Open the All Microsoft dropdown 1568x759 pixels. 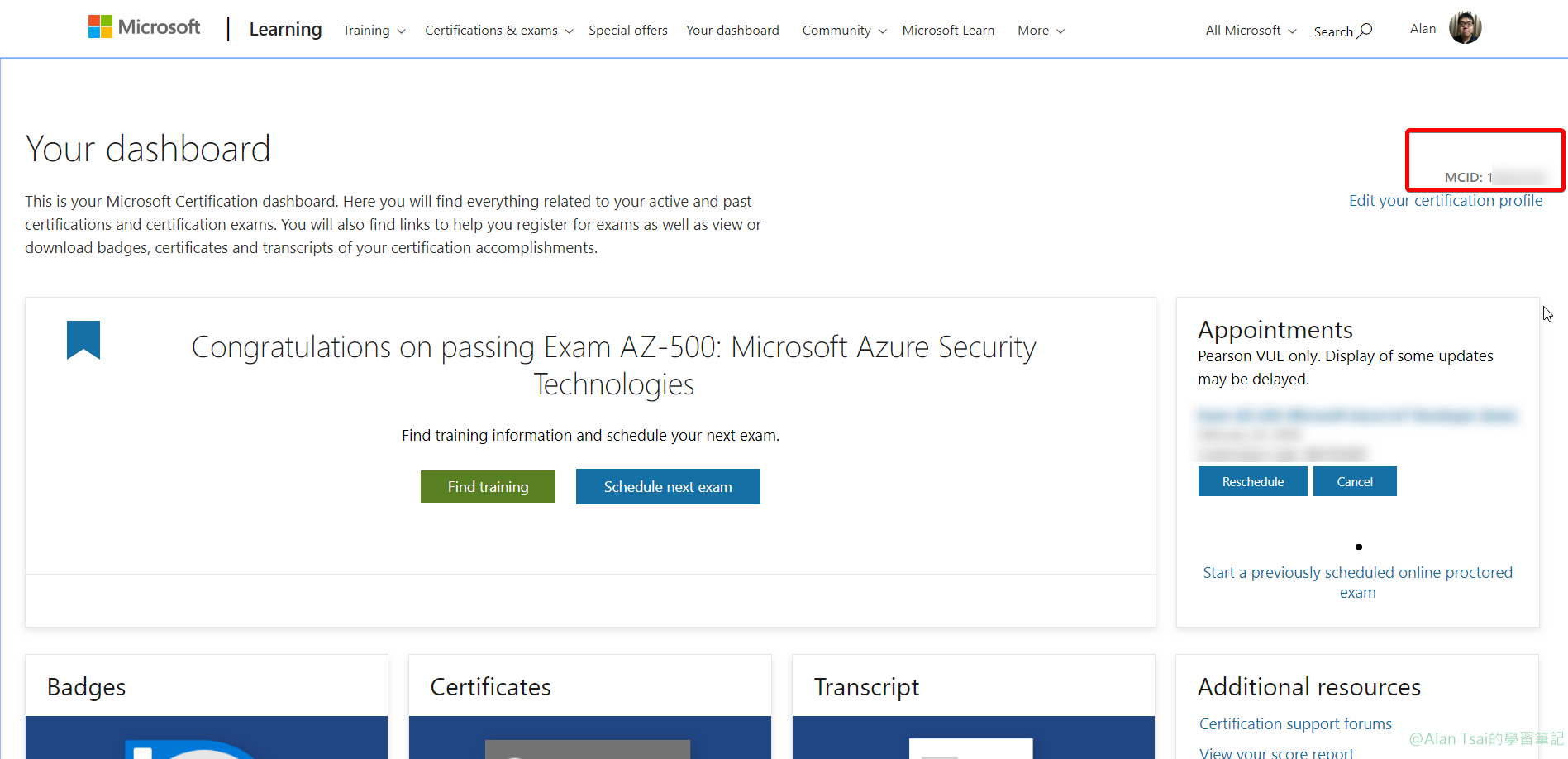click(1251, 31)
